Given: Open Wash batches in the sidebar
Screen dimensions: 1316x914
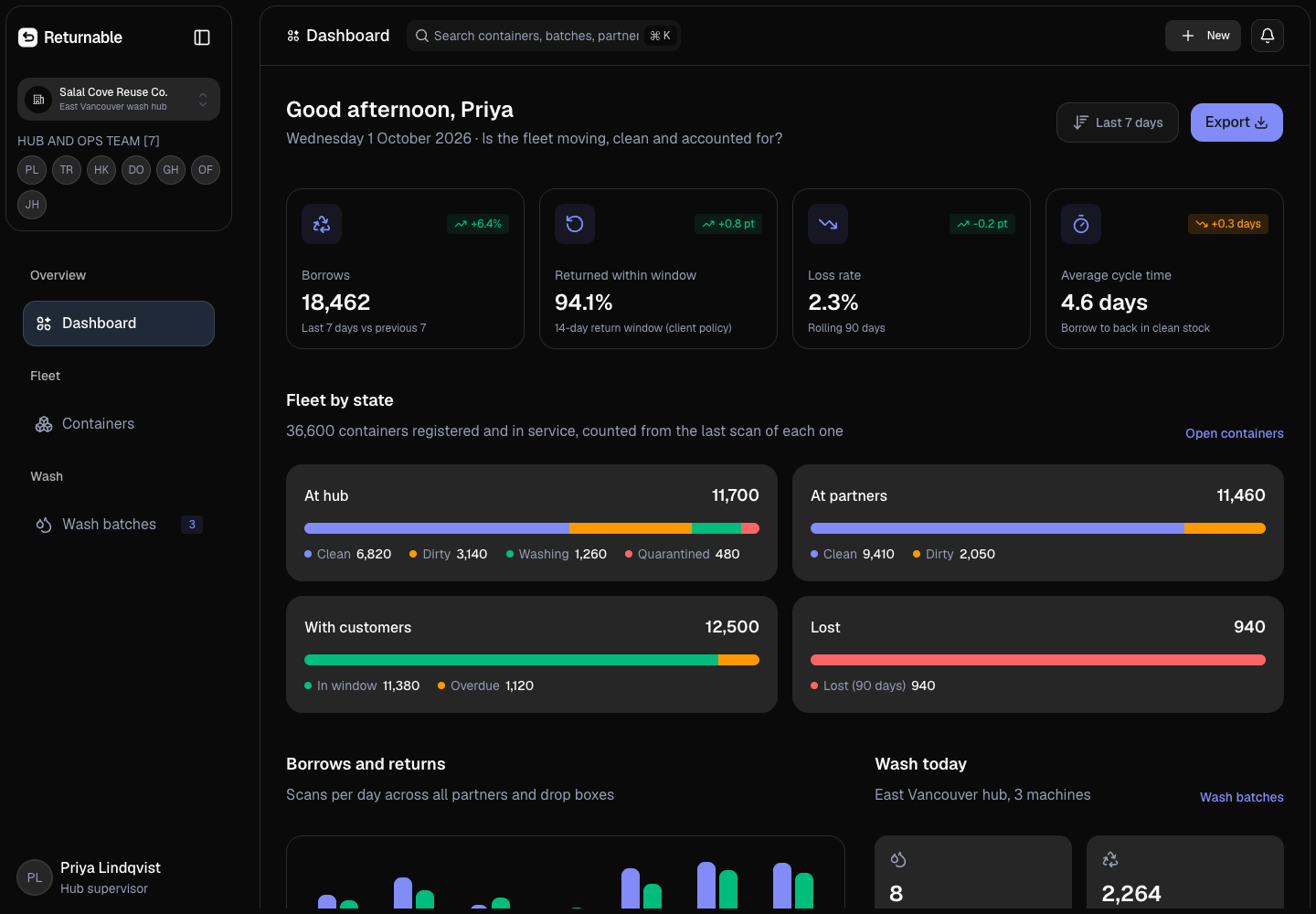Looking at the screenshot, I should (x=119, y=525).
